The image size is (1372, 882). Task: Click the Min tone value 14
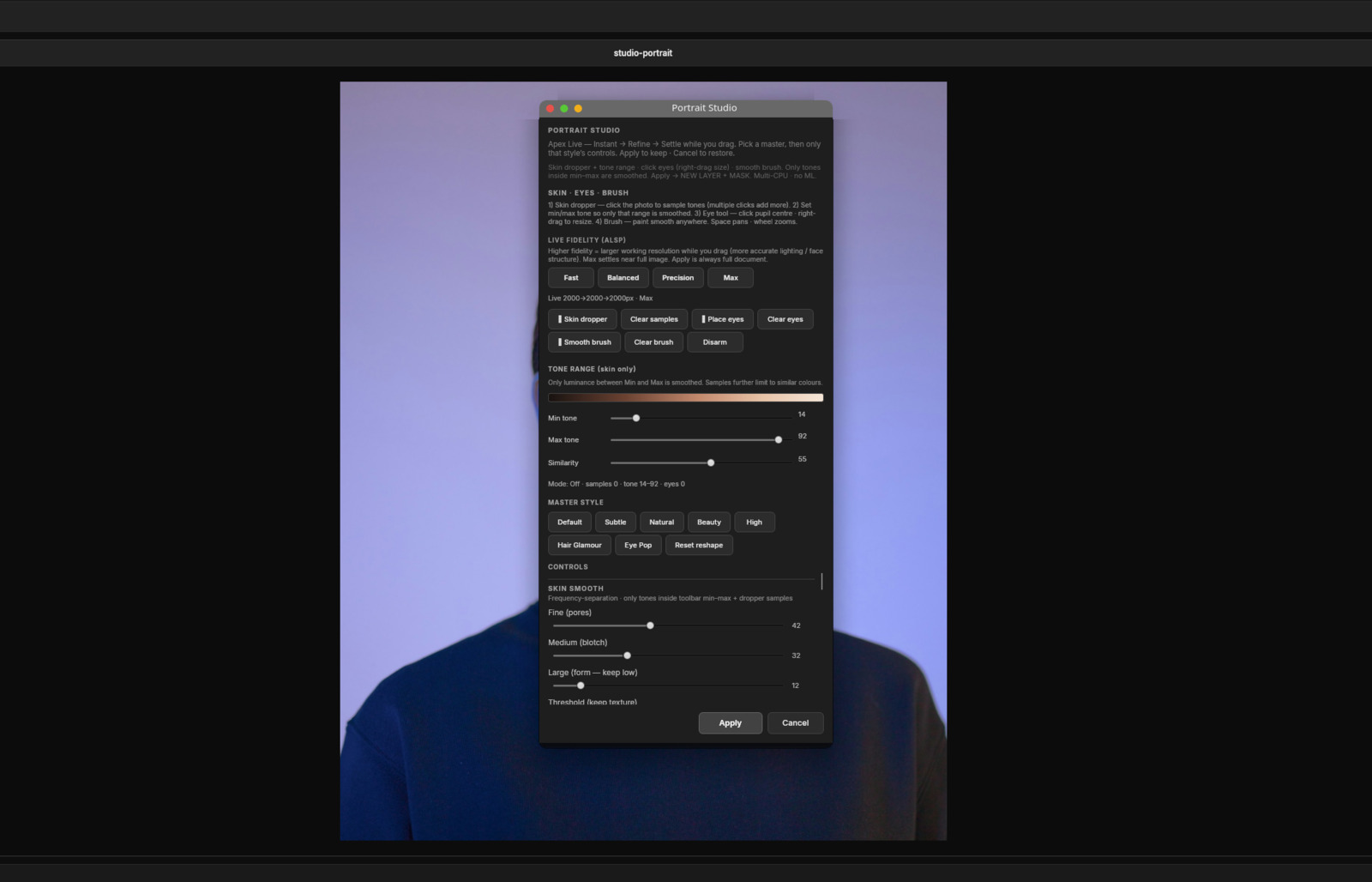click(802, 414)
